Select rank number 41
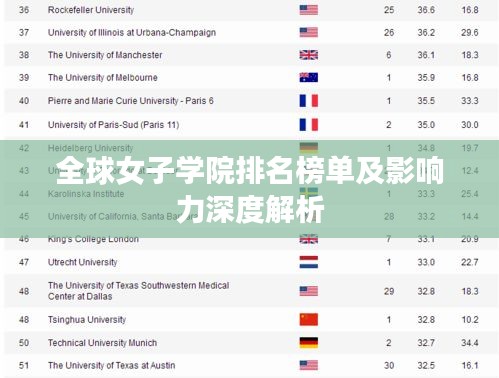The width and height of the screenshot is (499, 378). coord(24,125)
